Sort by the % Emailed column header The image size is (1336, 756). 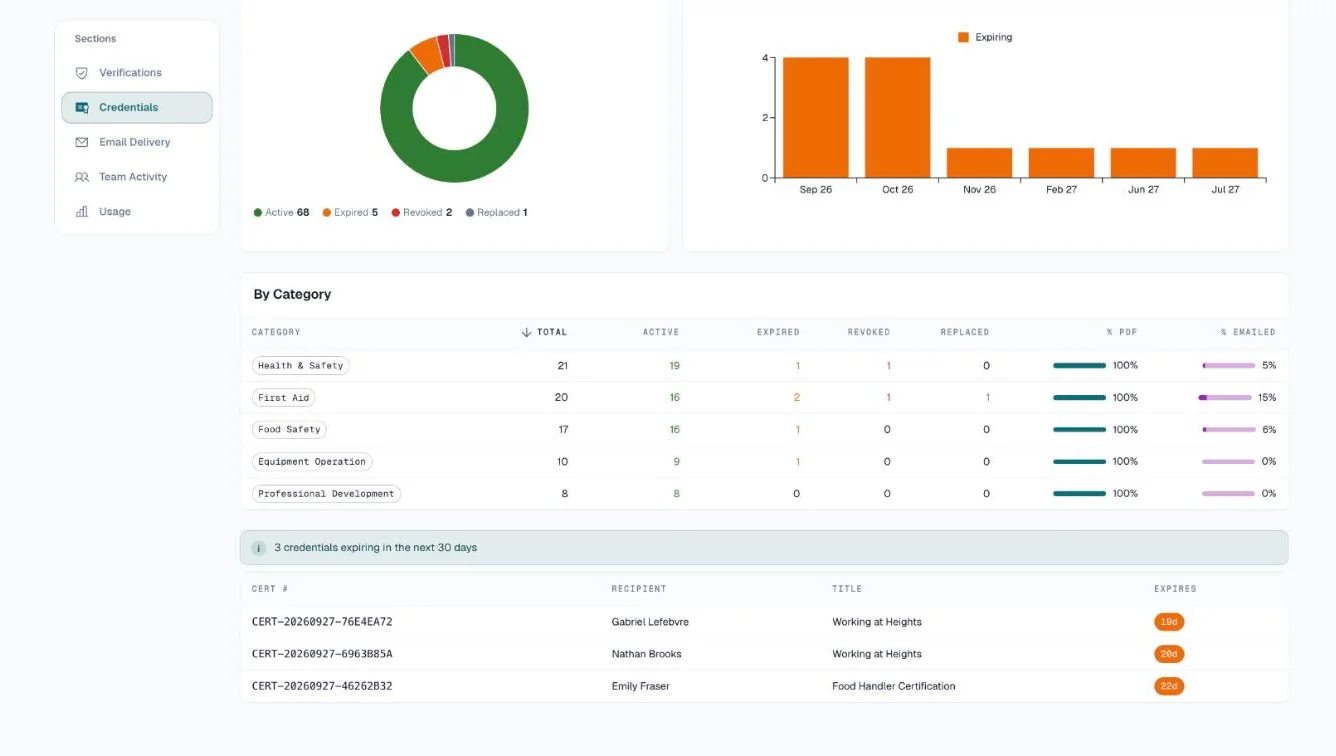[1248, 332]
